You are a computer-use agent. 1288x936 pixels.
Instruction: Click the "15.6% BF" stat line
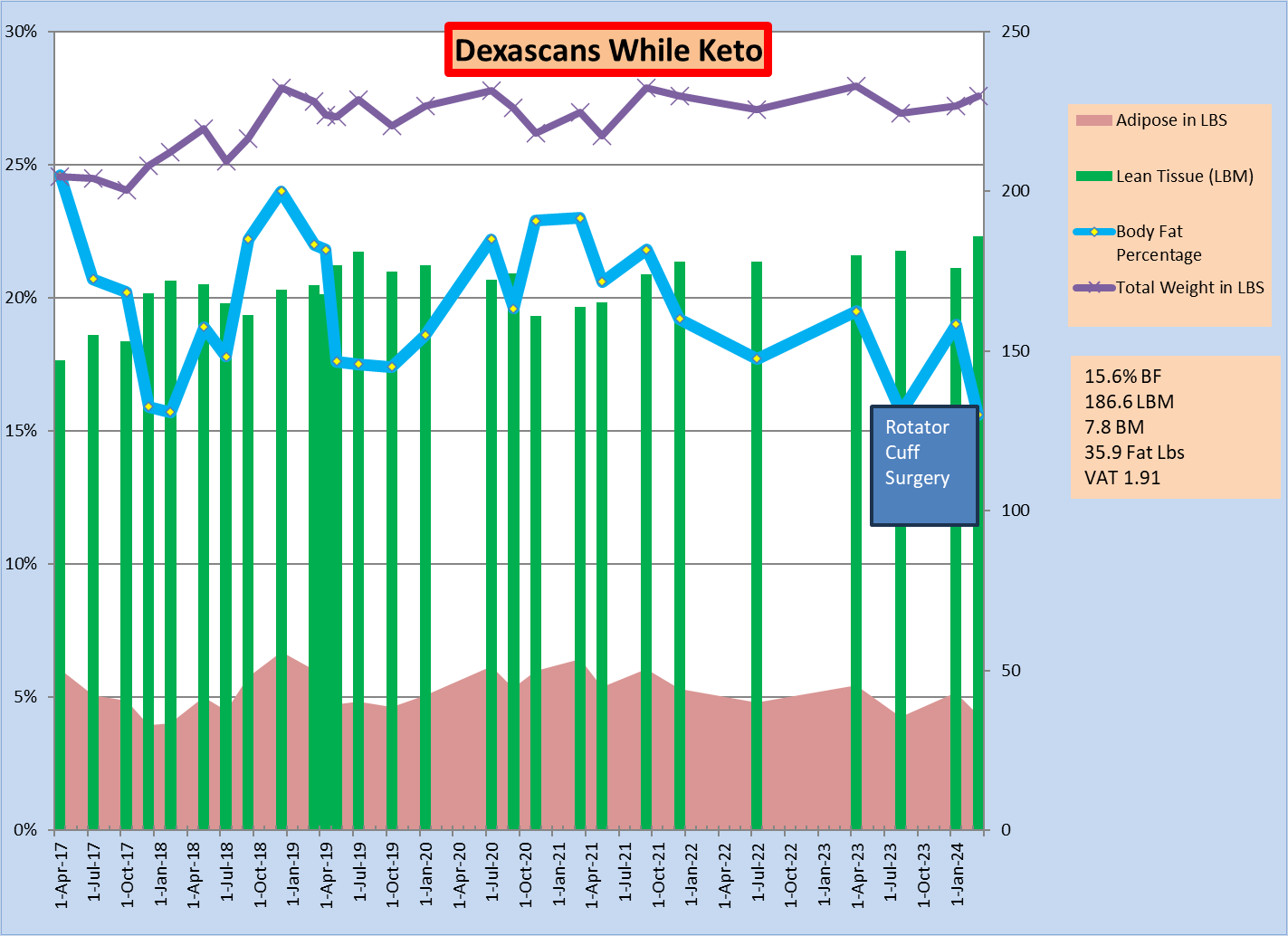point(1122,377)
